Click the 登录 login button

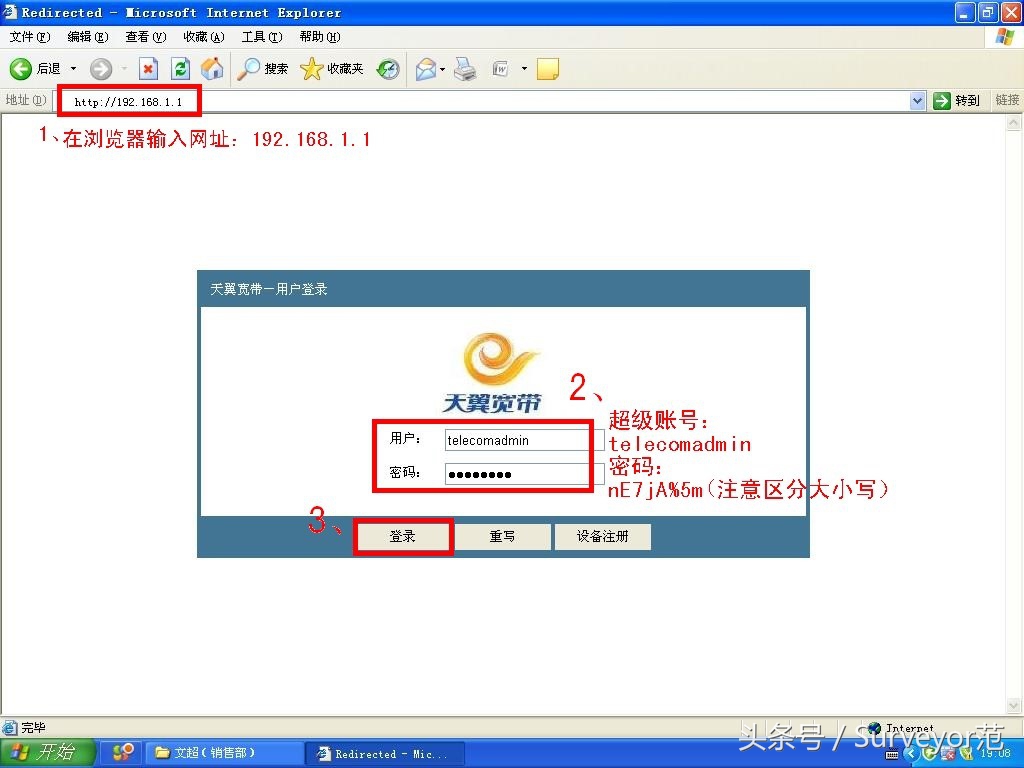[x=403, y=536]
